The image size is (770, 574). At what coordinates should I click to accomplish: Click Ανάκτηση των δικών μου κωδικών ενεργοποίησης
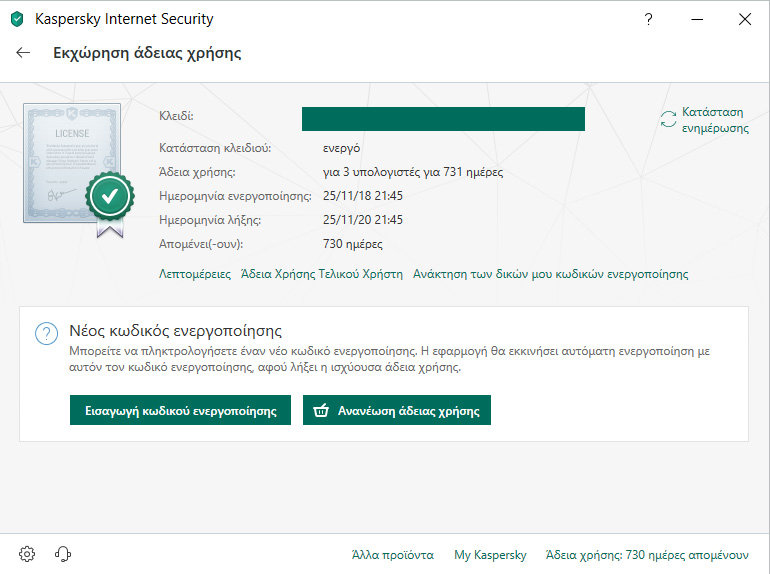click(550, 274)
